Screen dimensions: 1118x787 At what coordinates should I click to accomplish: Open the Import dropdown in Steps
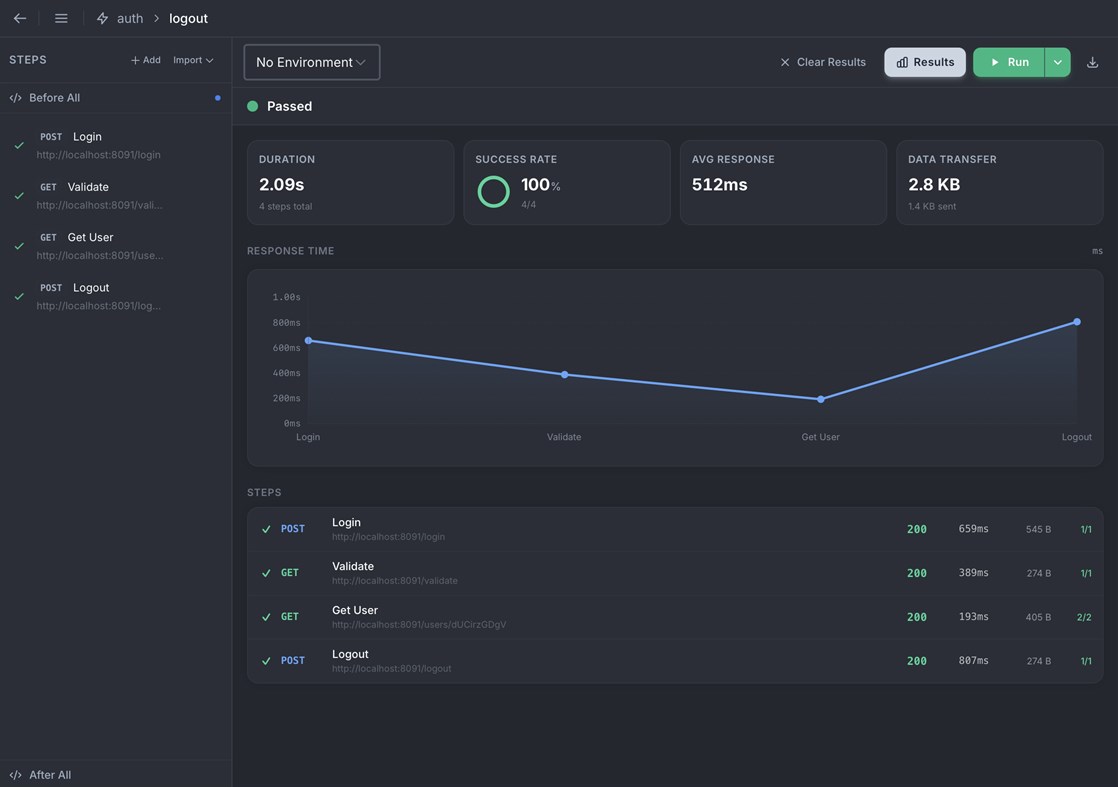pos(193,60)
